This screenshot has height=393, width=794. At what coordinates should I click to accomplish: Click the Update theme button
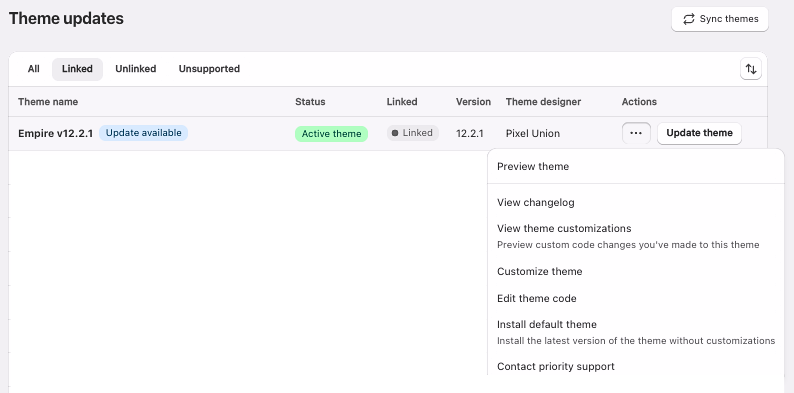tap(699, 133)
